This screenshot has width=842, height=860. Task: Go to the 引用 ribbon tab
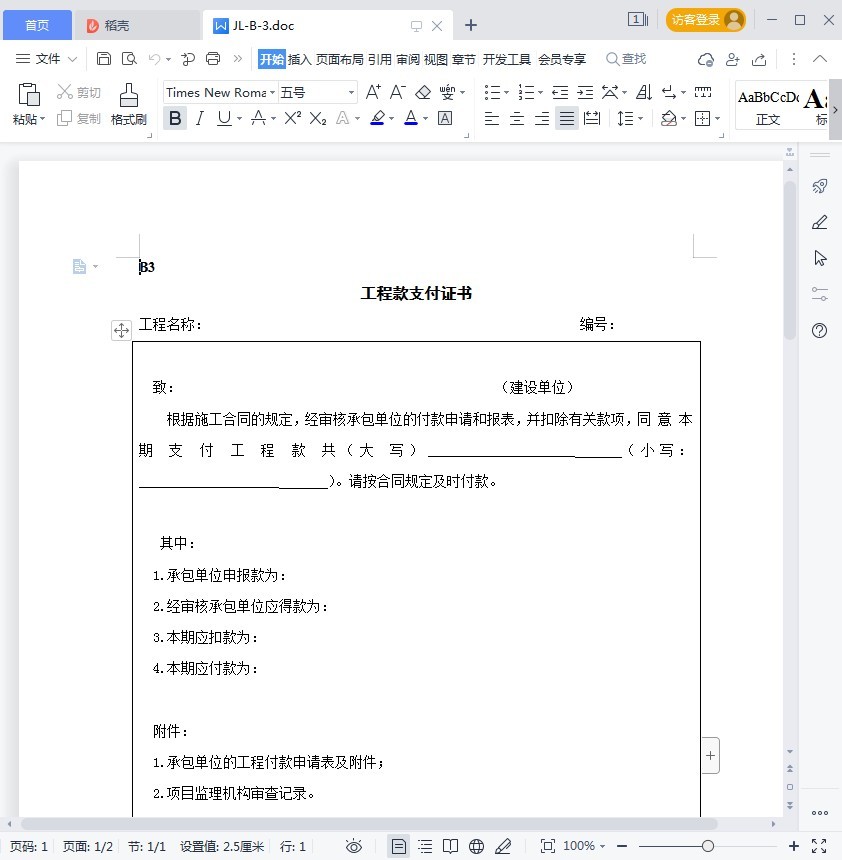[x=380, y=59]
